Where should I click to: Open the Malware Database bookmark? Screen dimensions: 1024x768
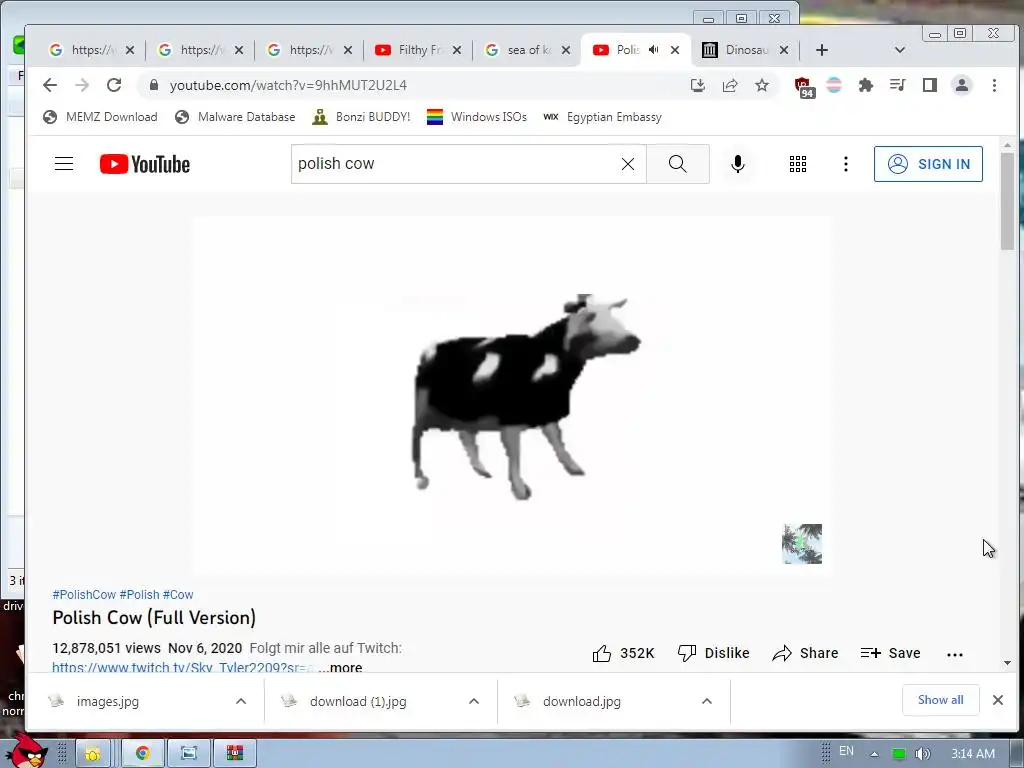(x=235, y=117)
